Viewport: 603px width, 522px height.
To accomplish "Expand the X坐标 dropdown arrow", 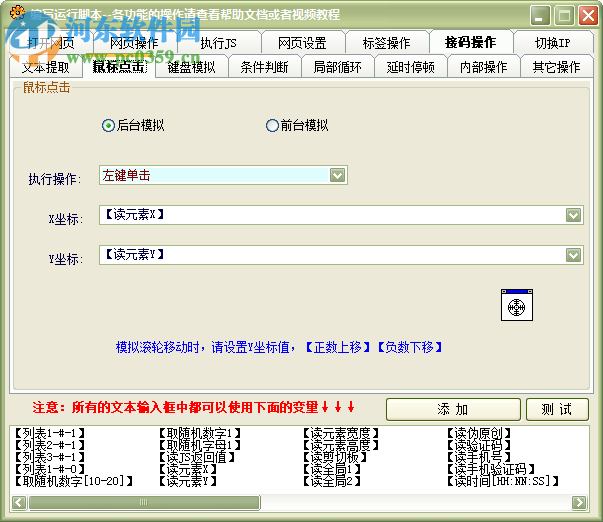I will pyautogui.click(x=573, y=215).
